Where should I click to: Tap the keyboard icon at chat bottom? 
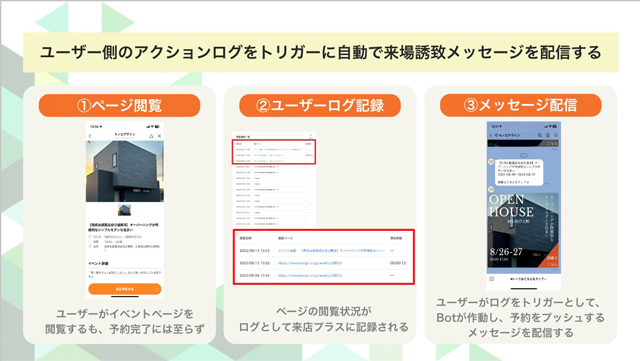(x=492, y=279)
